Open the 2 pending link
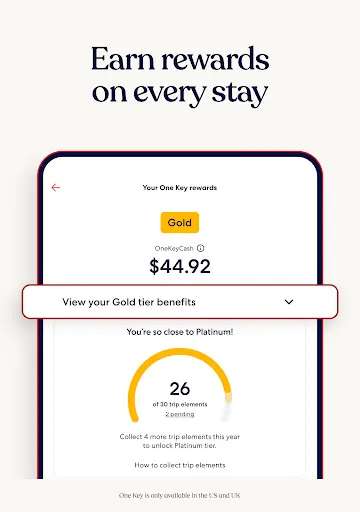The image size is (360, 512). point(180,414)
